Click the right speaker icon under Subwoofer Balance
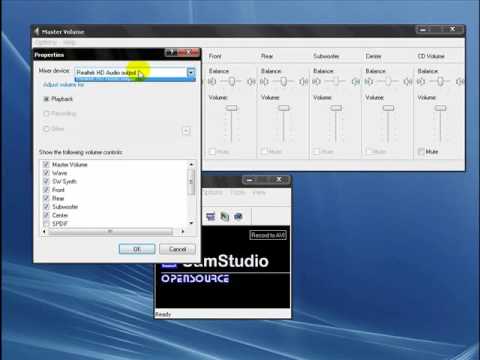 click(356, 82)
